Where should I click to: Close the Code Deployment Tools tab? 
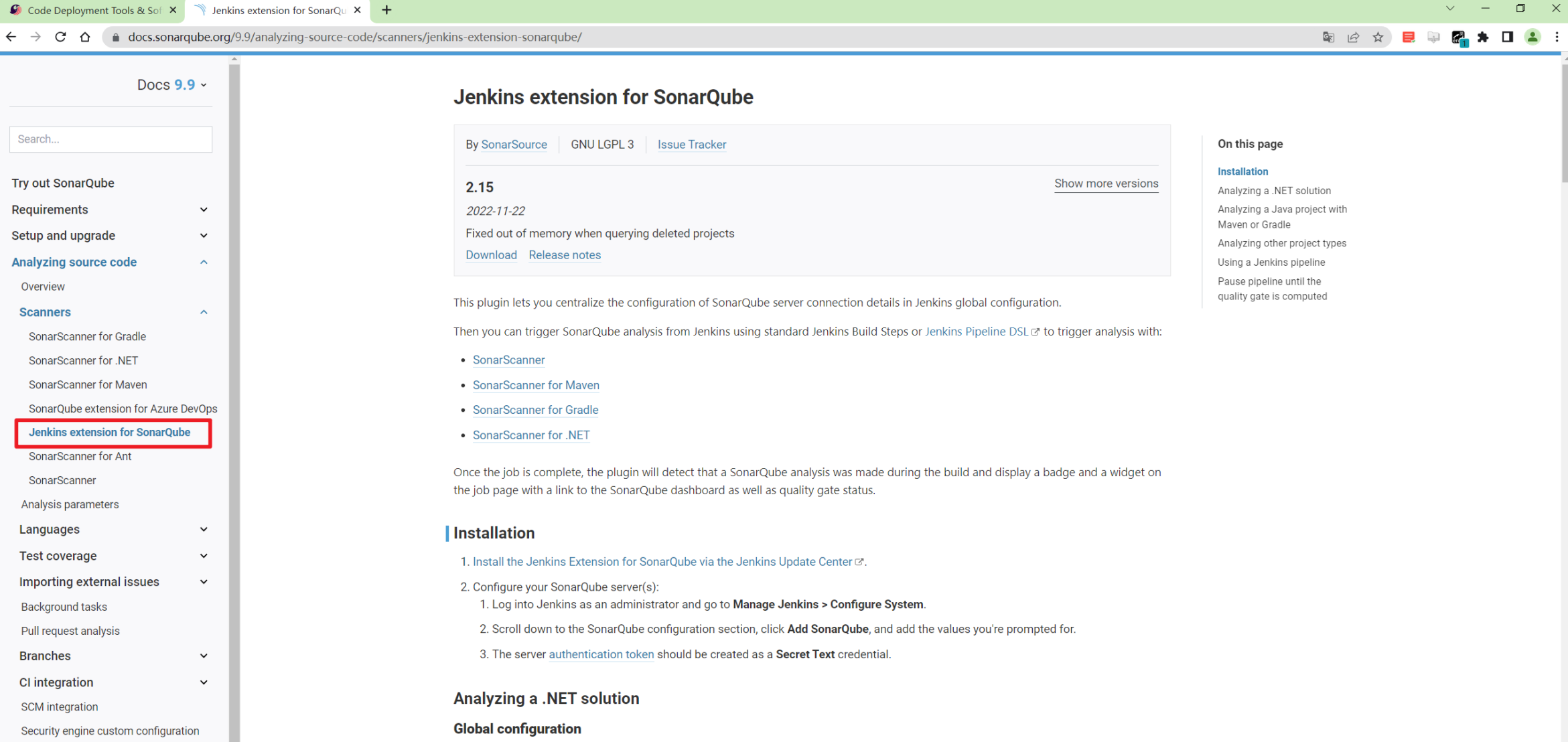coord(173,10)
